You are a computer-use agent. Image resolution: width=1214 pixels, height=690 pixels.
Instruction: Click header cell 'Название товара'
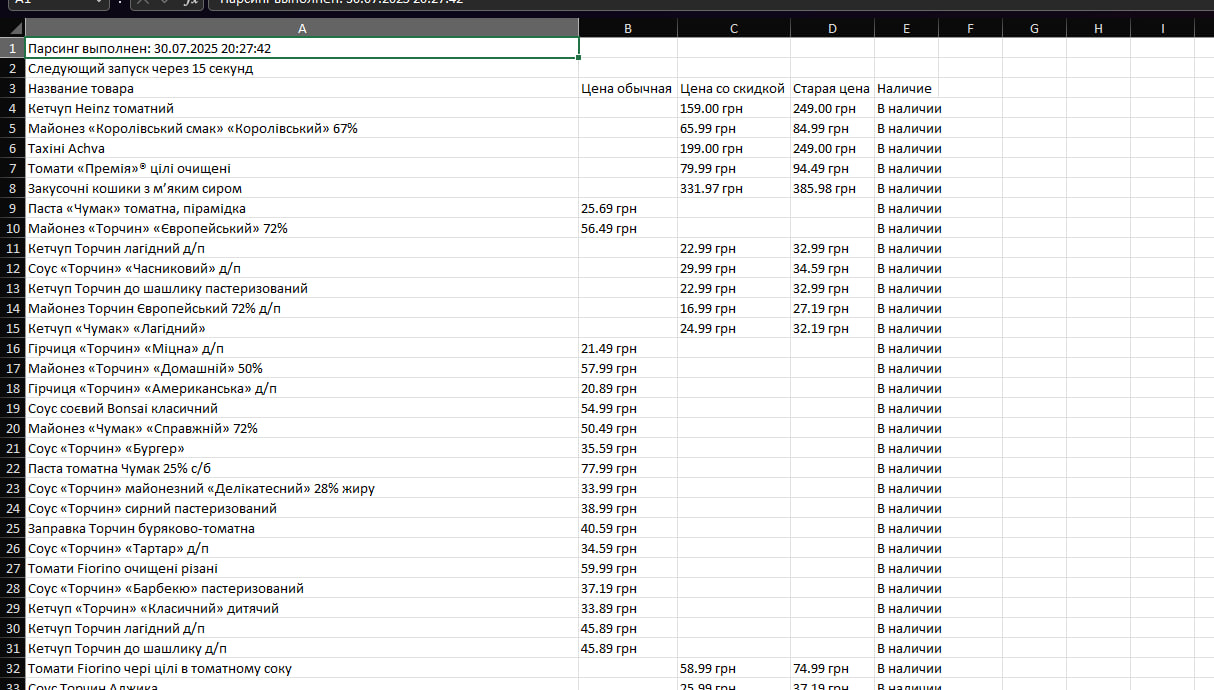pyautogui.click(x=302, y=88)
